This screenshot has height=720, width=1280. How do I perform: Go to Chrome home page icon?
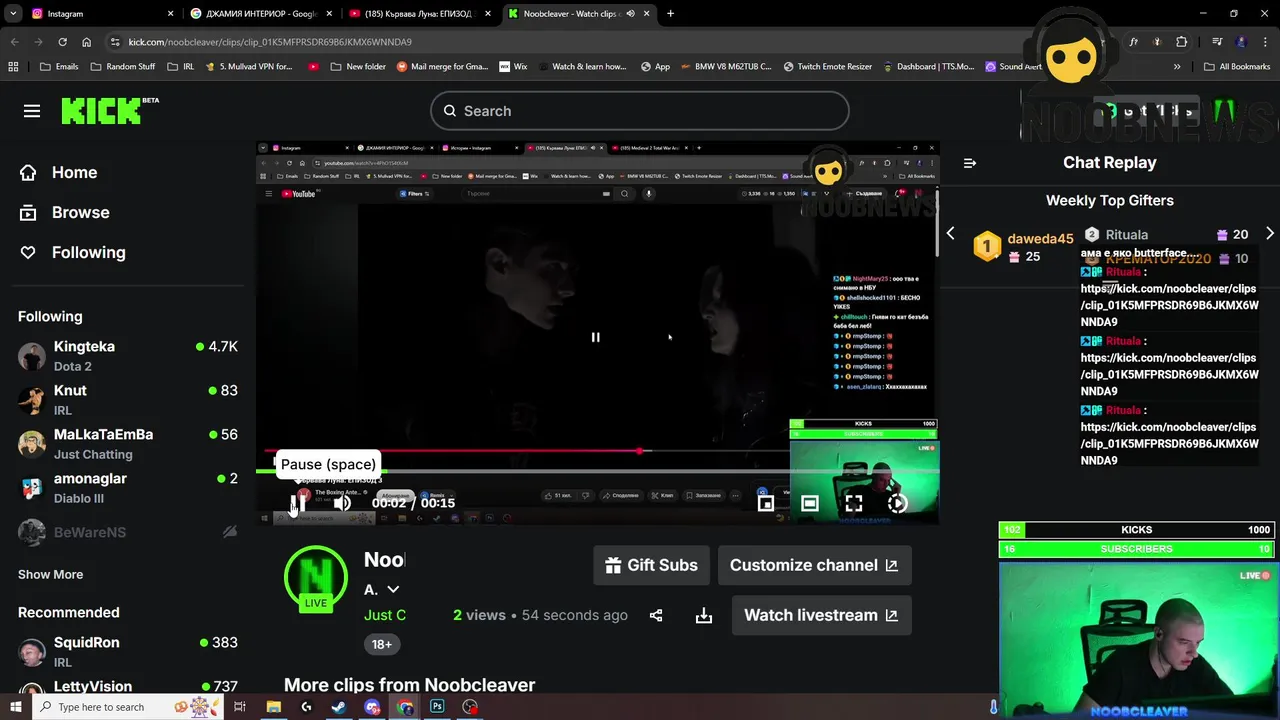(x=87, y=42)
